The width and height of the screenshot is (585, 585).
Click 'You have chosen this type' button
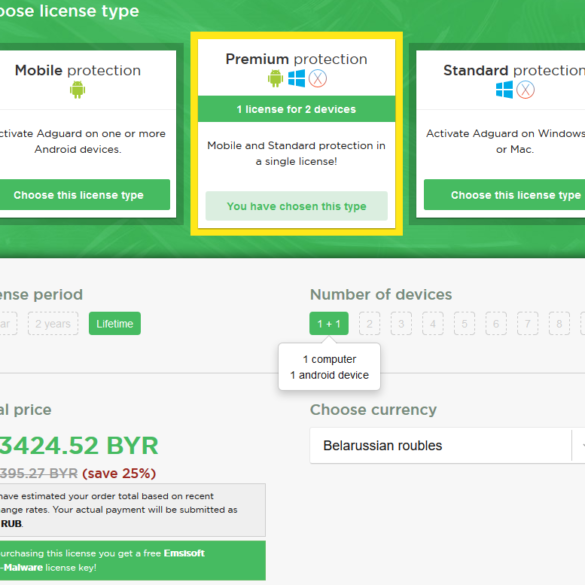297,206
